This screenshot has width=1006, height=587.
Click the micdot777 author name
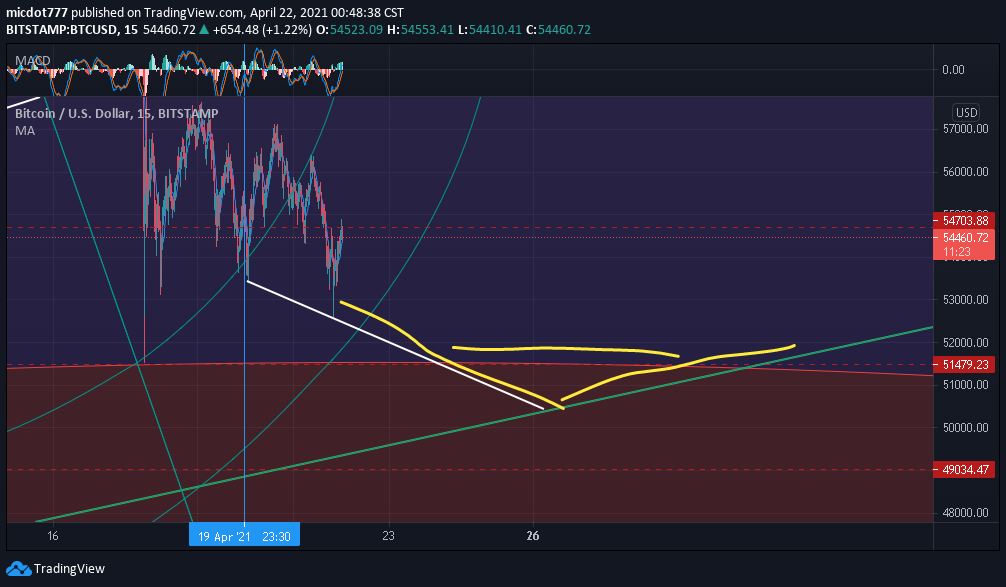click(x=37, y=12)
